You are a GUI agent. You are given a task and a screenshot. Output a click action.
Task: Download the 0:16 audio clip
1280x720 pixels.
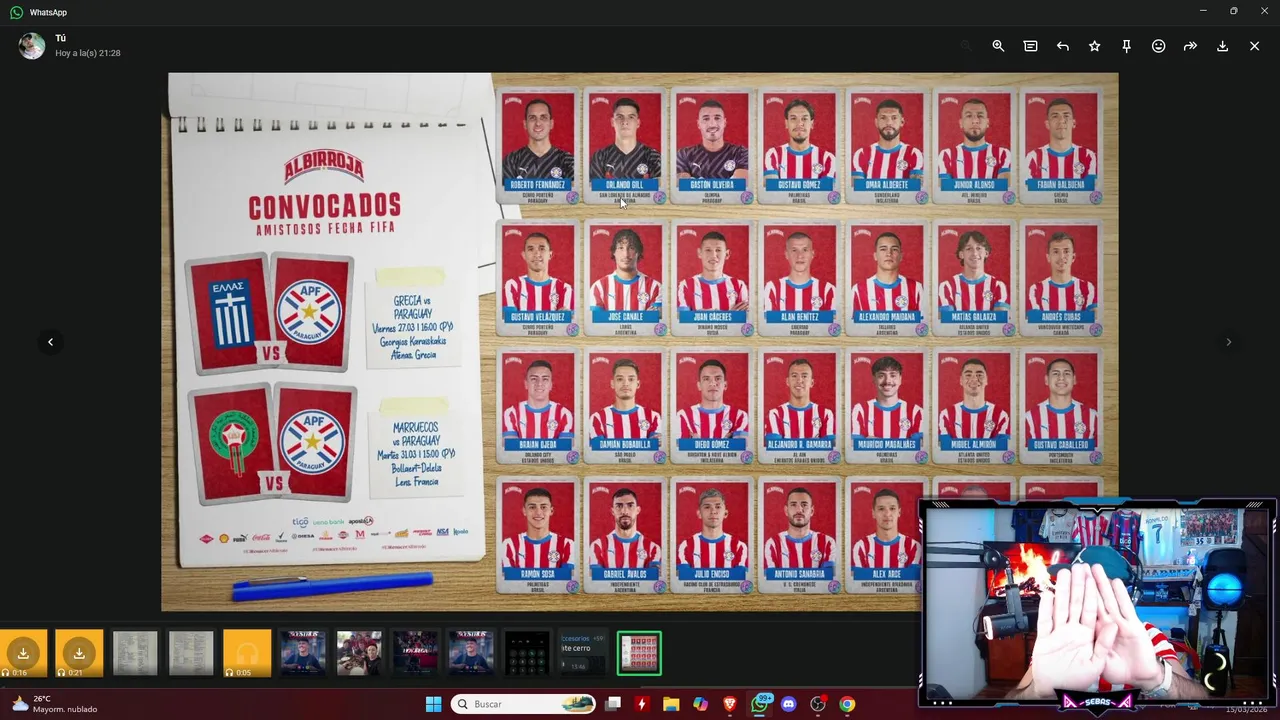coord(23,654)
